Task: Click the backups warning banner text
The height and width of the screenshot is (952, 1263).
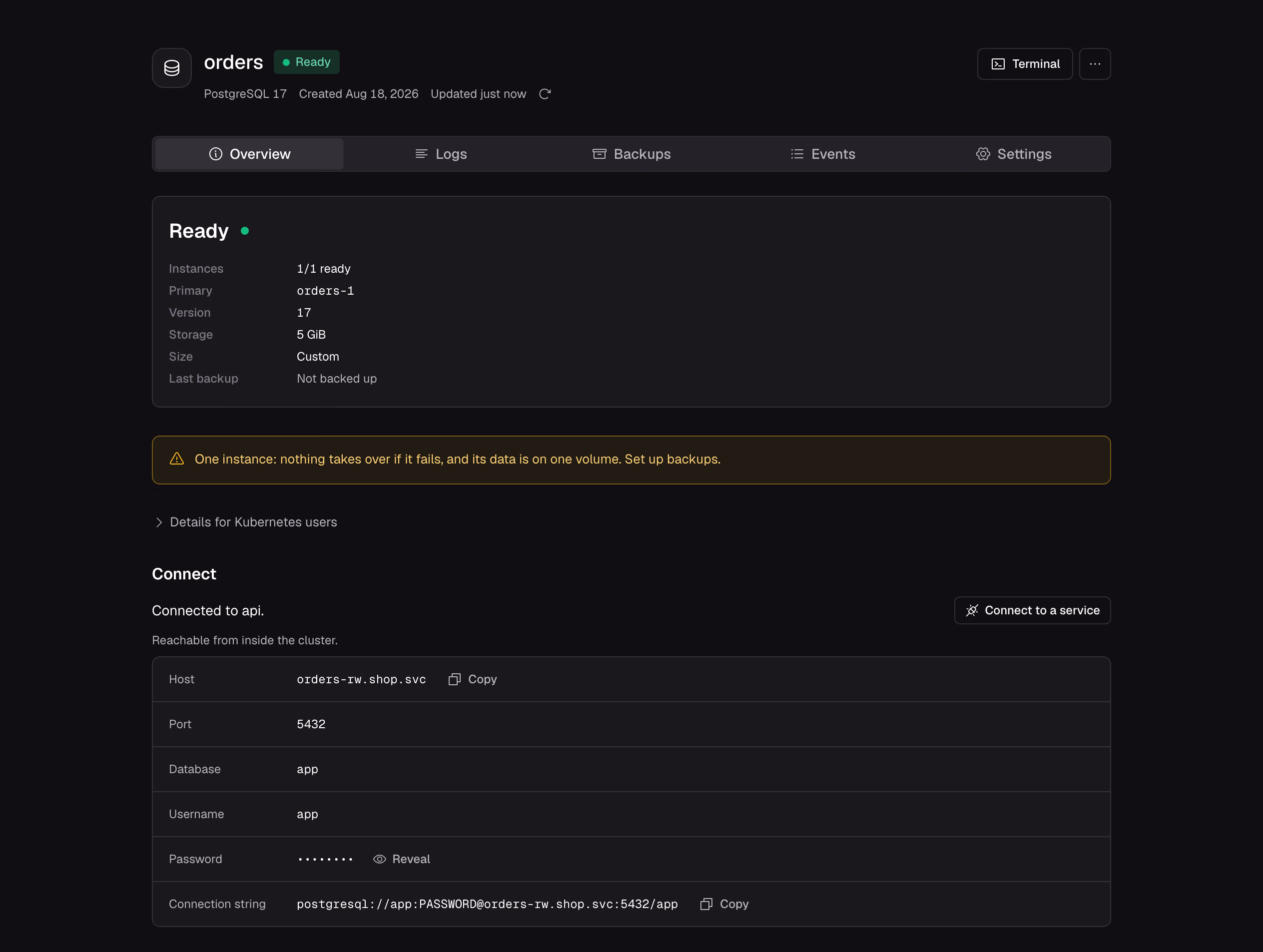Action: pos(457,460)
